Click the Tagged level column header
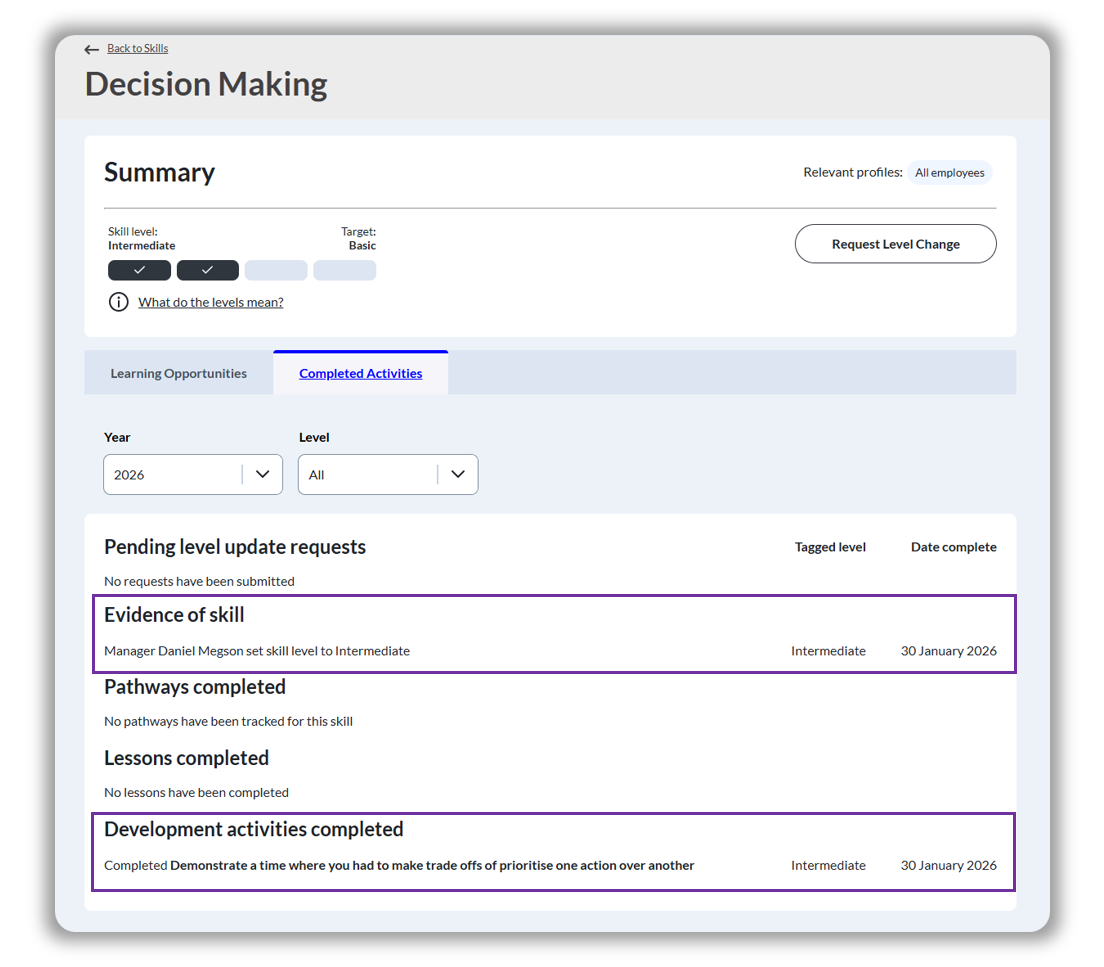Screen dimensions: 1104x967 (830, 547)
